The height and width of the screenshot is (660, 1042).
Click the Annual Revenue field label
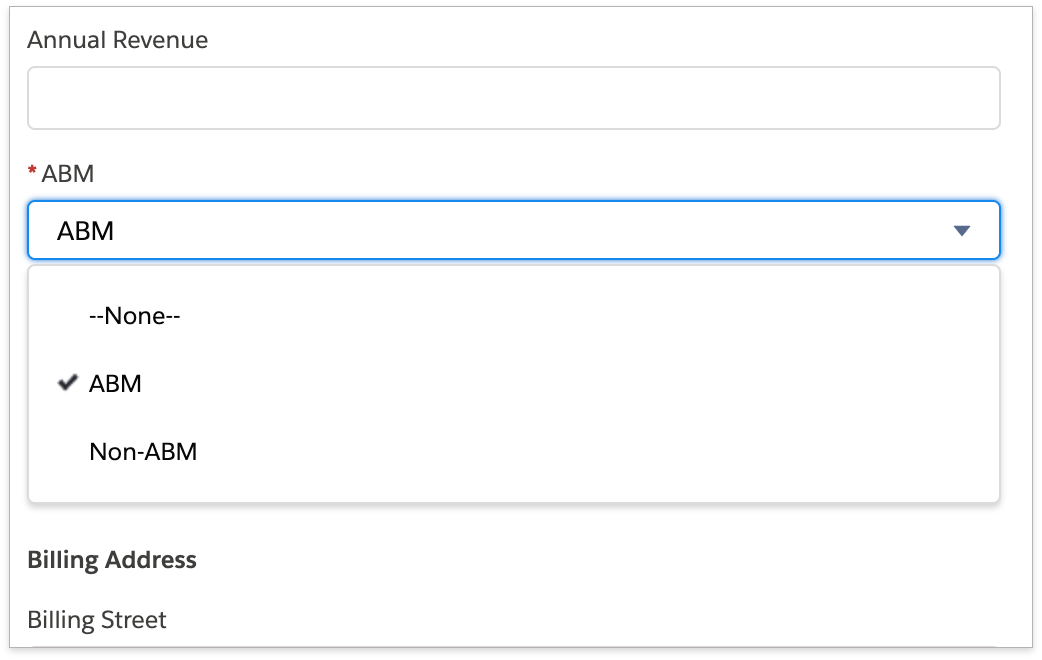coord(117,40)
